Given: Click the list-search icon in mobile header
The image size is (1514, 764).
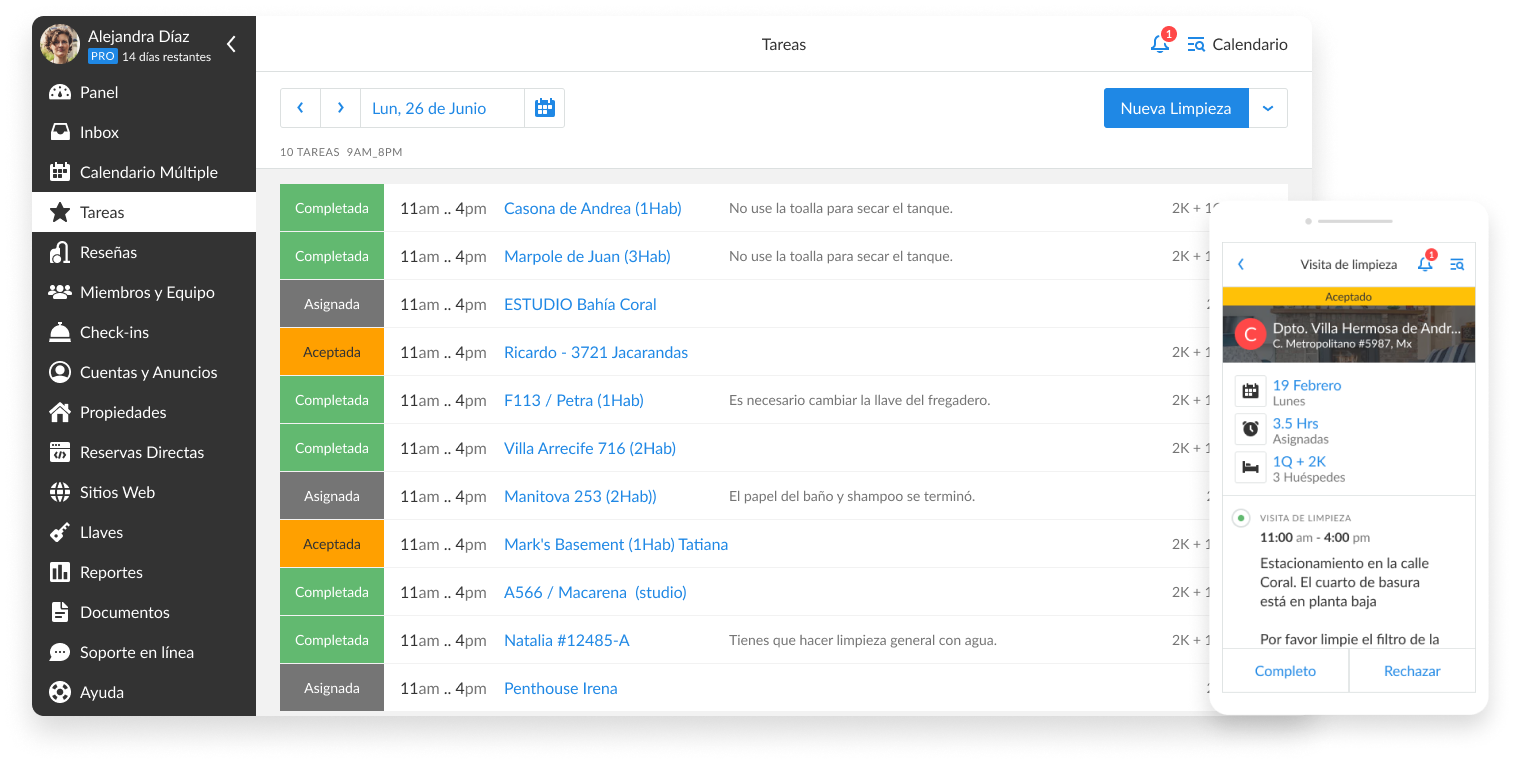Looking at the screenshot, I should coord(1457,264).
